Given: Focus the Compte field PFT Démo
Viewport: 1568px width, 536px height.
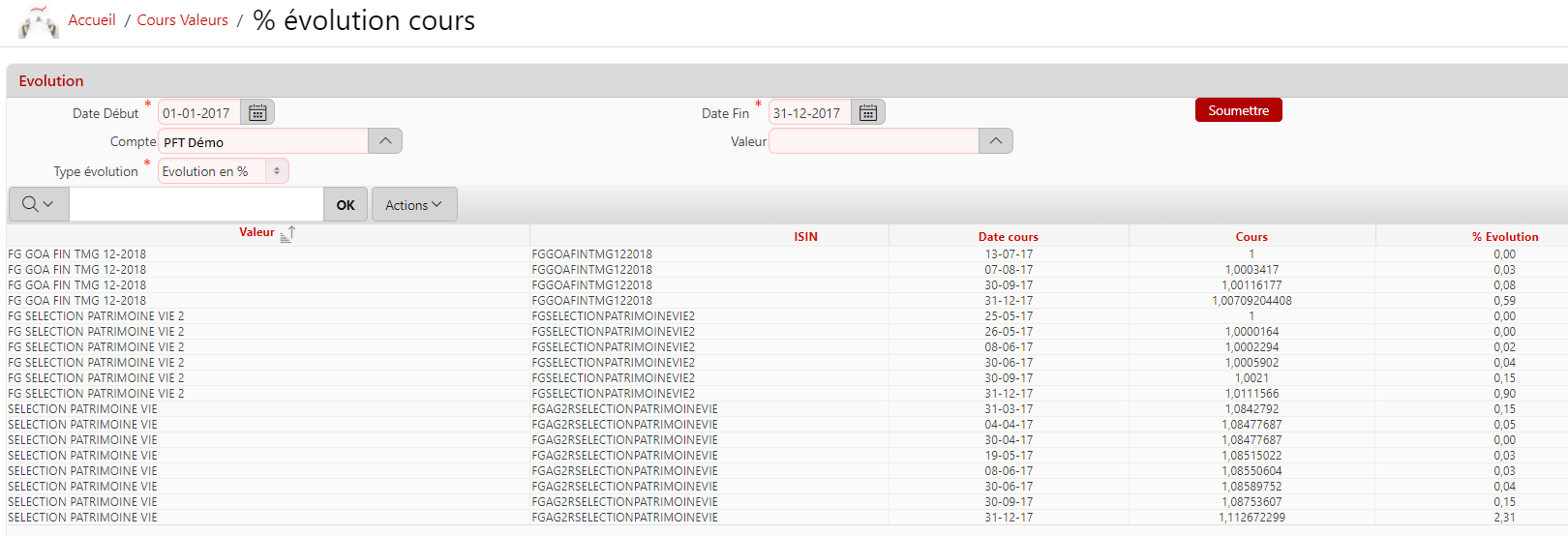Looking at the screenshot, I should [262, 142].
